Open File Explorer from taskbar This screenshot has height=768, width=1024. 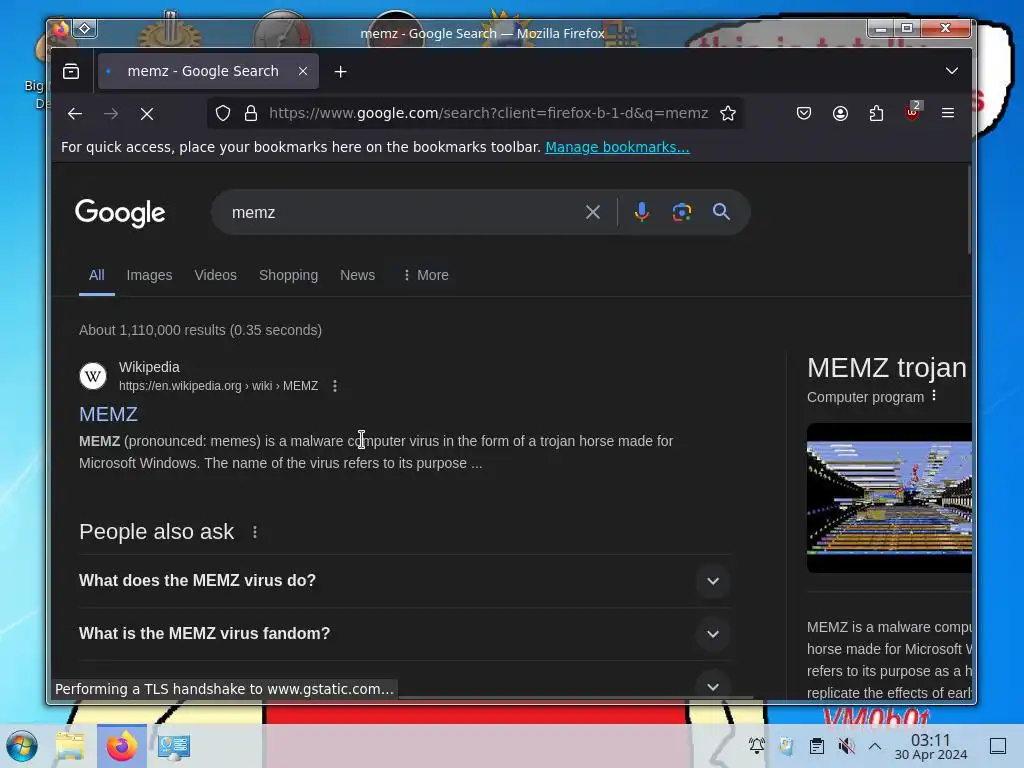pyautogui.click(x=71, y=746)
